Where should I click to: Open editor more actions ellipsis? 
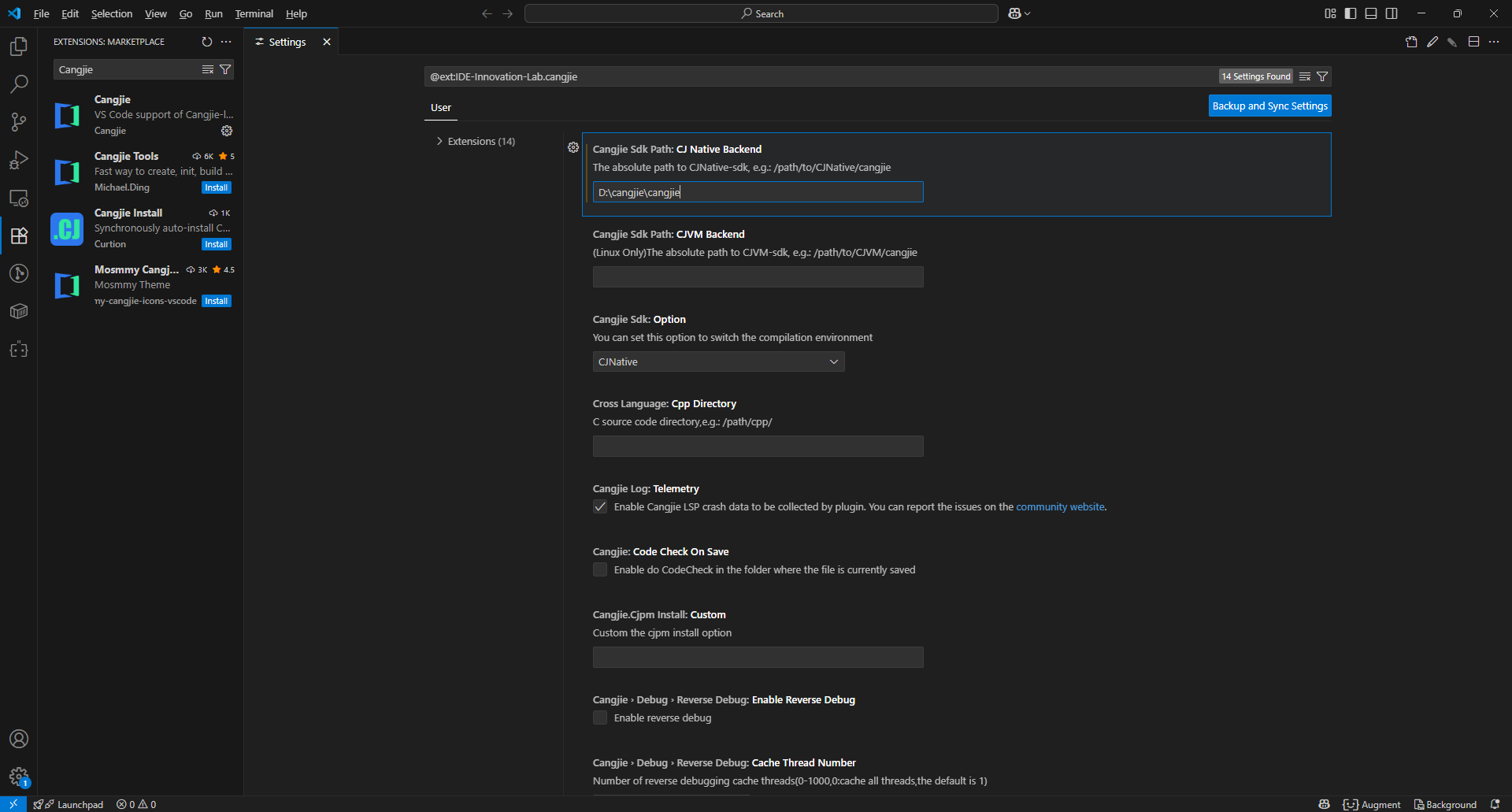point(1494,42)
